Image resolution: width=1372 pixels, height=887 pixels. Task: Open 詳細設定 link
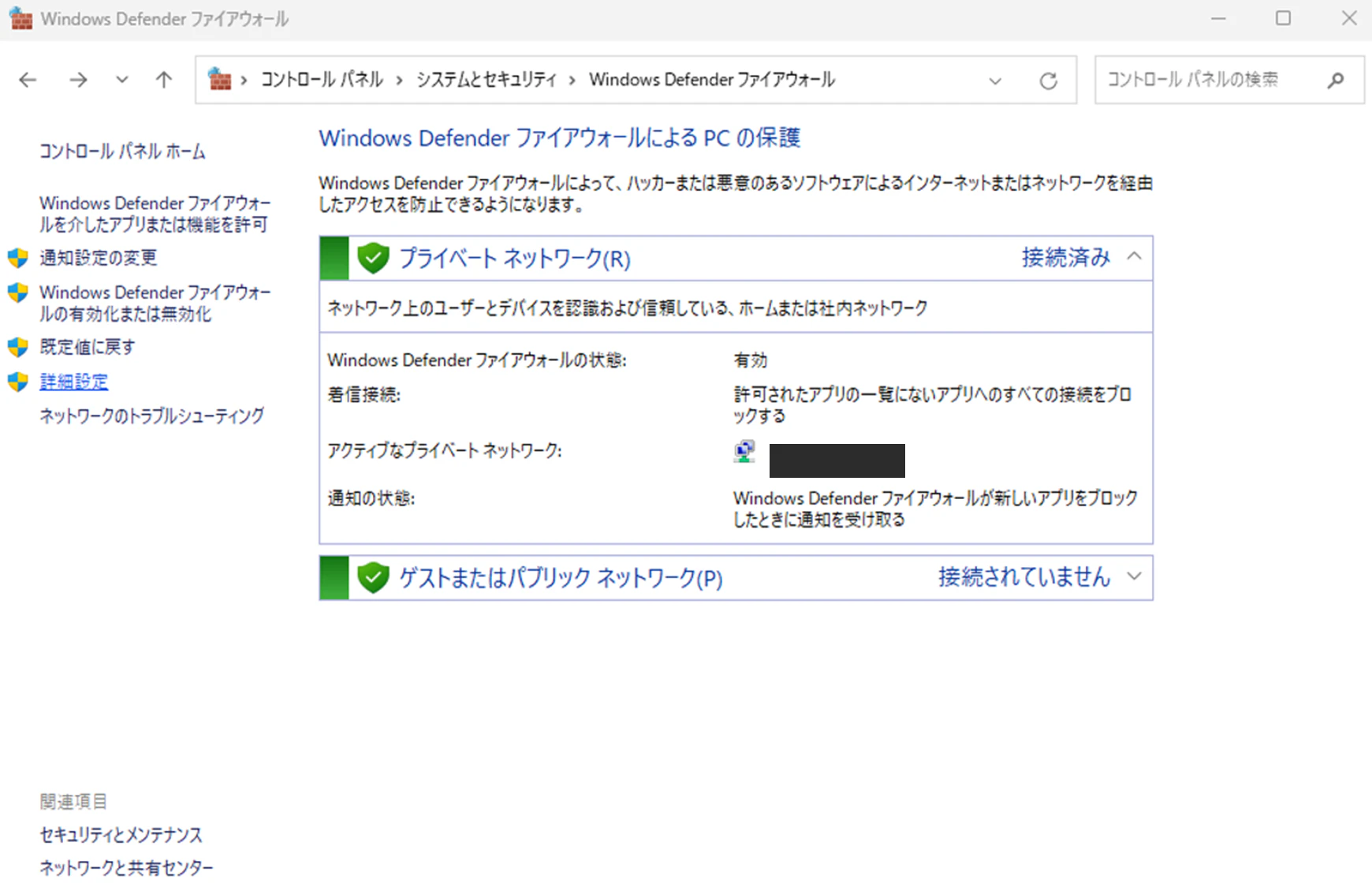tap(74, 382)
